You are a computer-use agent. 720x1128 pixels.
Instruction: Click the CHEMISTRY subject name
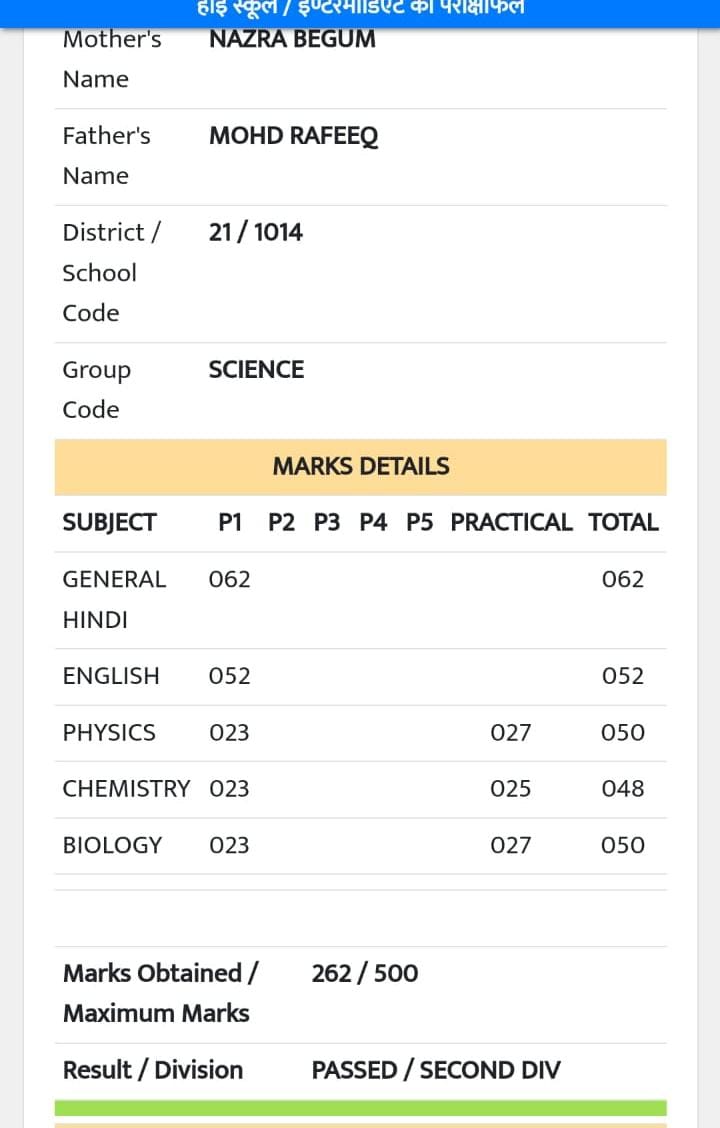pos(126,789)
